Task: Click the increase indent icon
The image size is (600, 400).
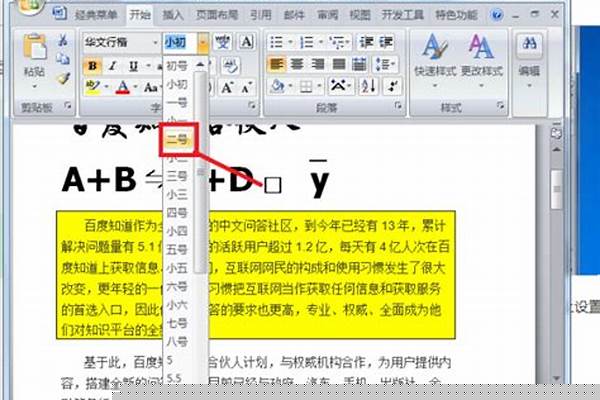Action: point(385,42)
